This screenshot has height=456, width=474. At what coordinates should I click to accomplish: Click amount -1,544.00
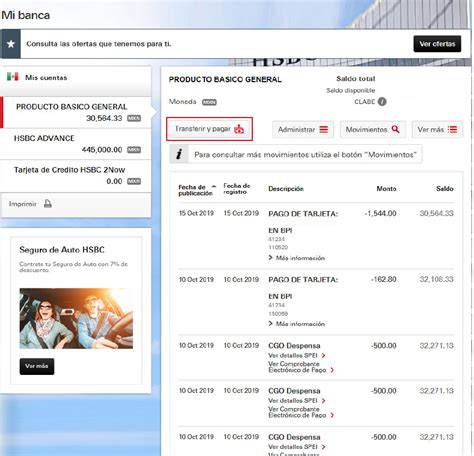380,213
